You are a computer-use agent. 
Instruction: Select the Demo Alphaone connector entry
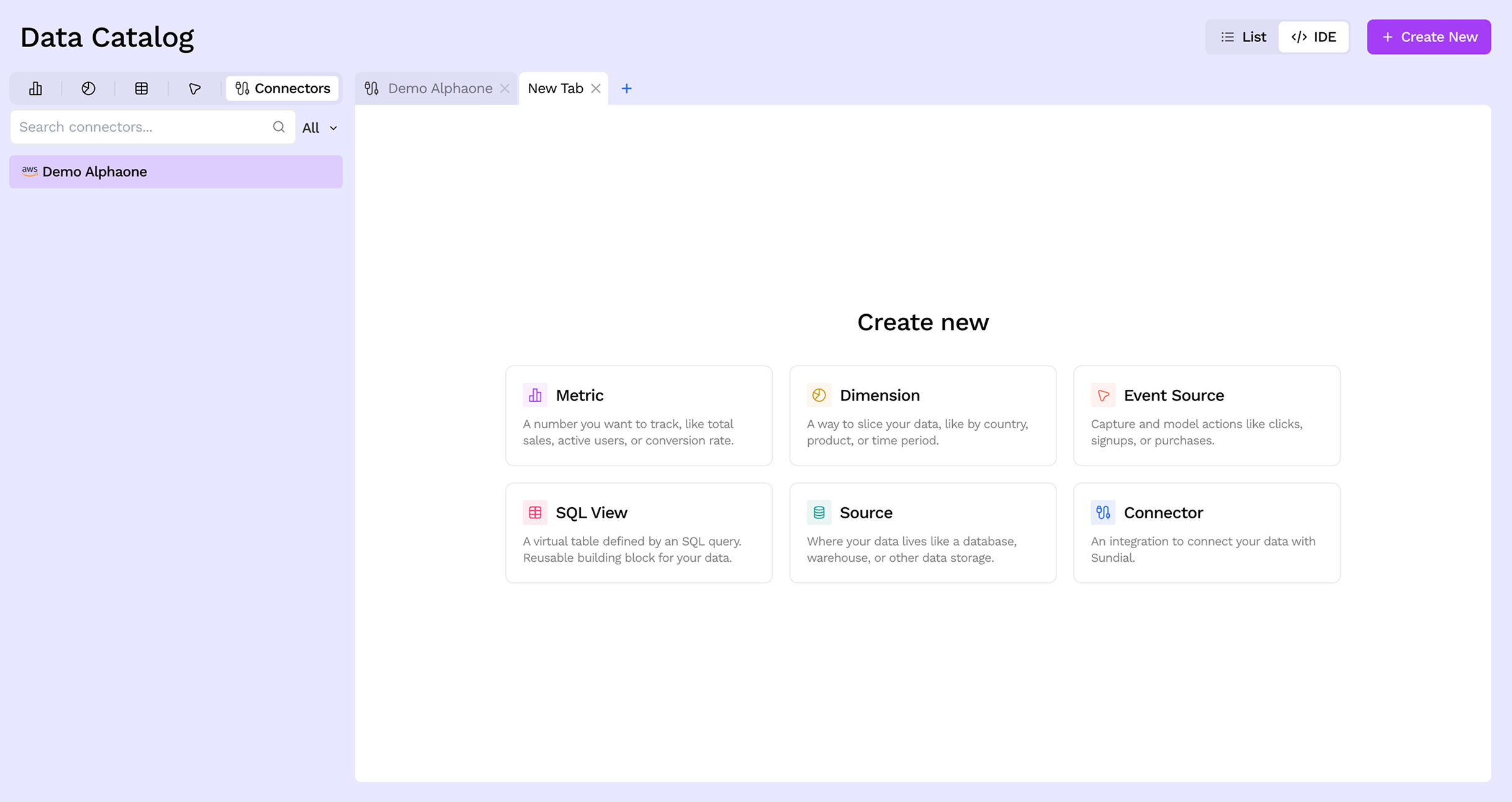pyautogui.click(x=176, y=171)
